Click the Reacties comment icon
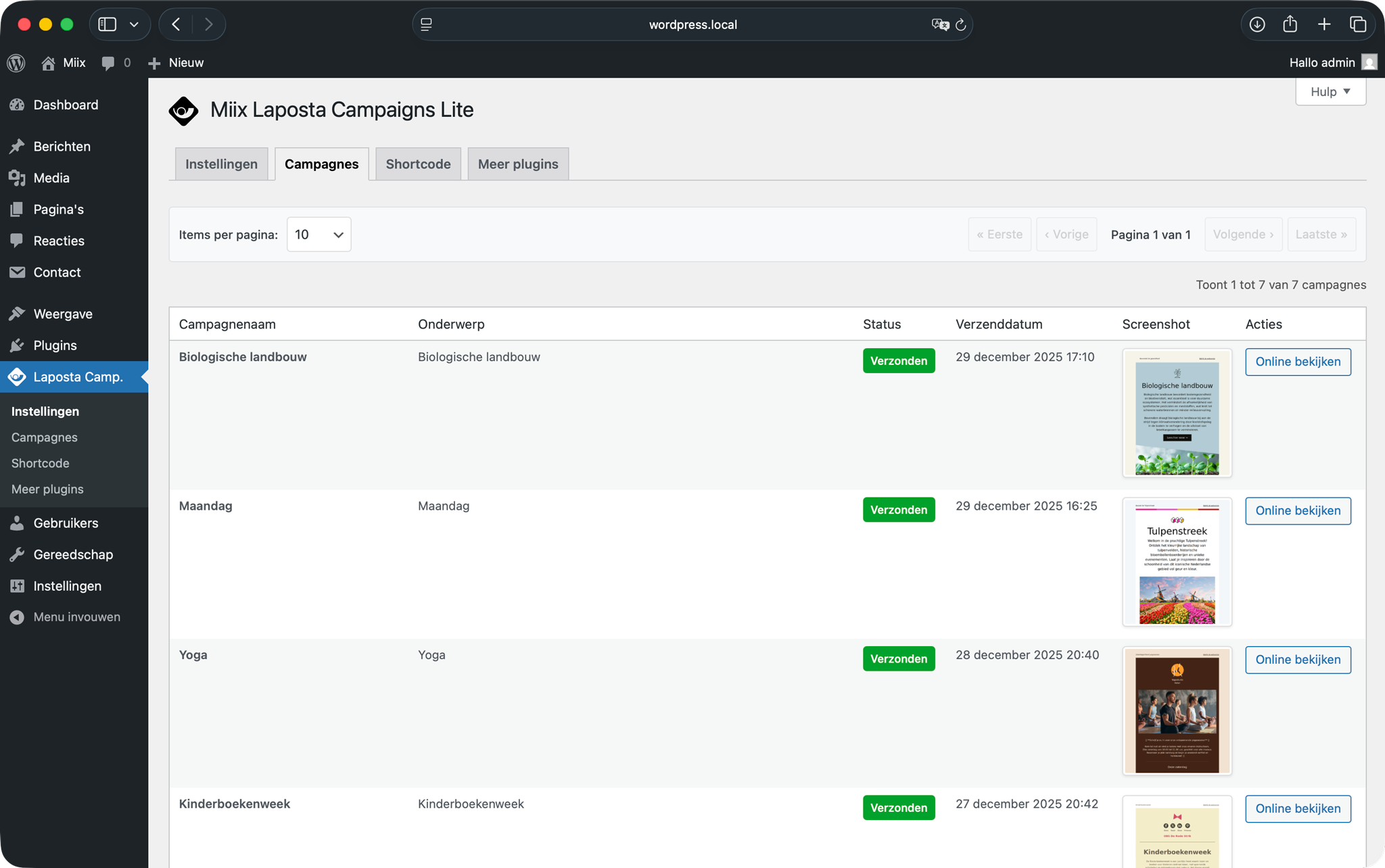Viewport: 1385px width, 868px height. click(x=18, y=241)
